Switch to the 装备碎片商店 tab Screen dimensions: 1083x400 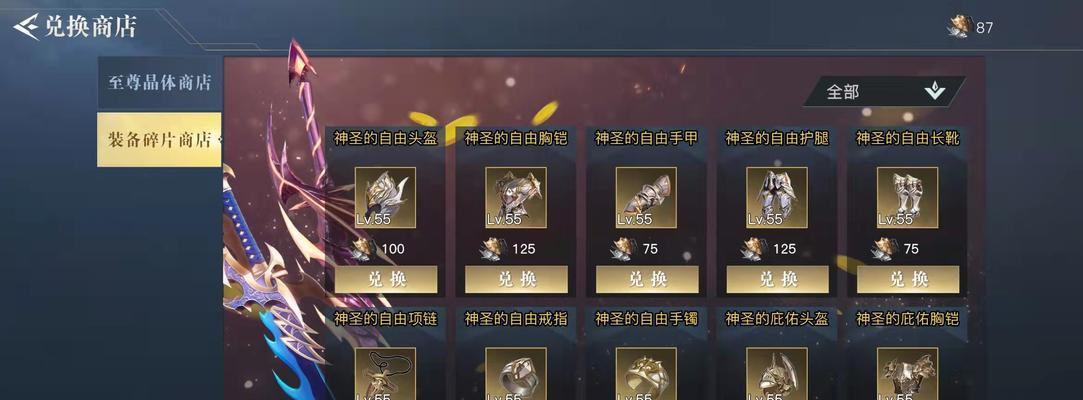[x=160, y=140]
